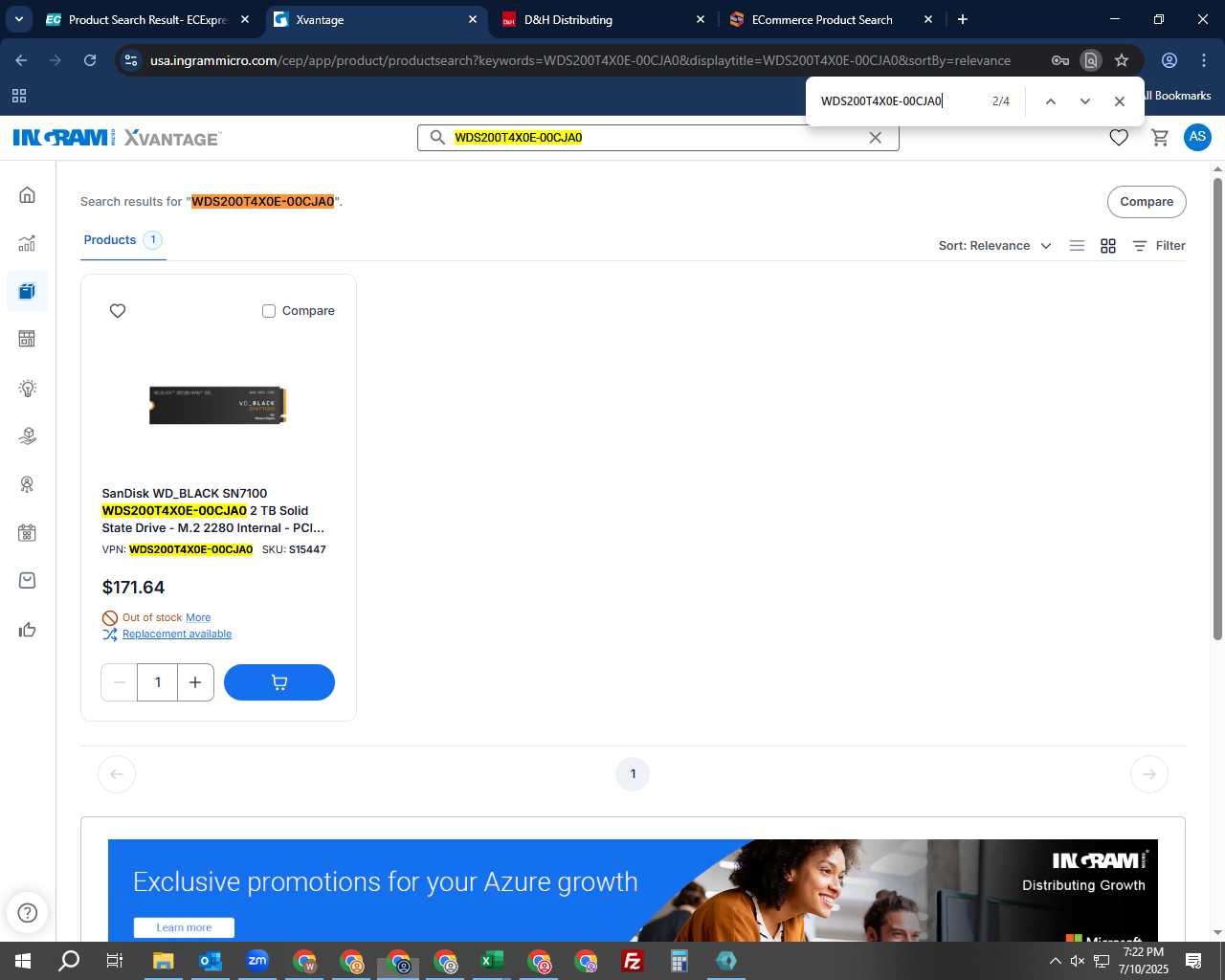The image size is (1225, 980).
Task: Click the Ingram Micro Xvantage logo
Action: point(117,138)
